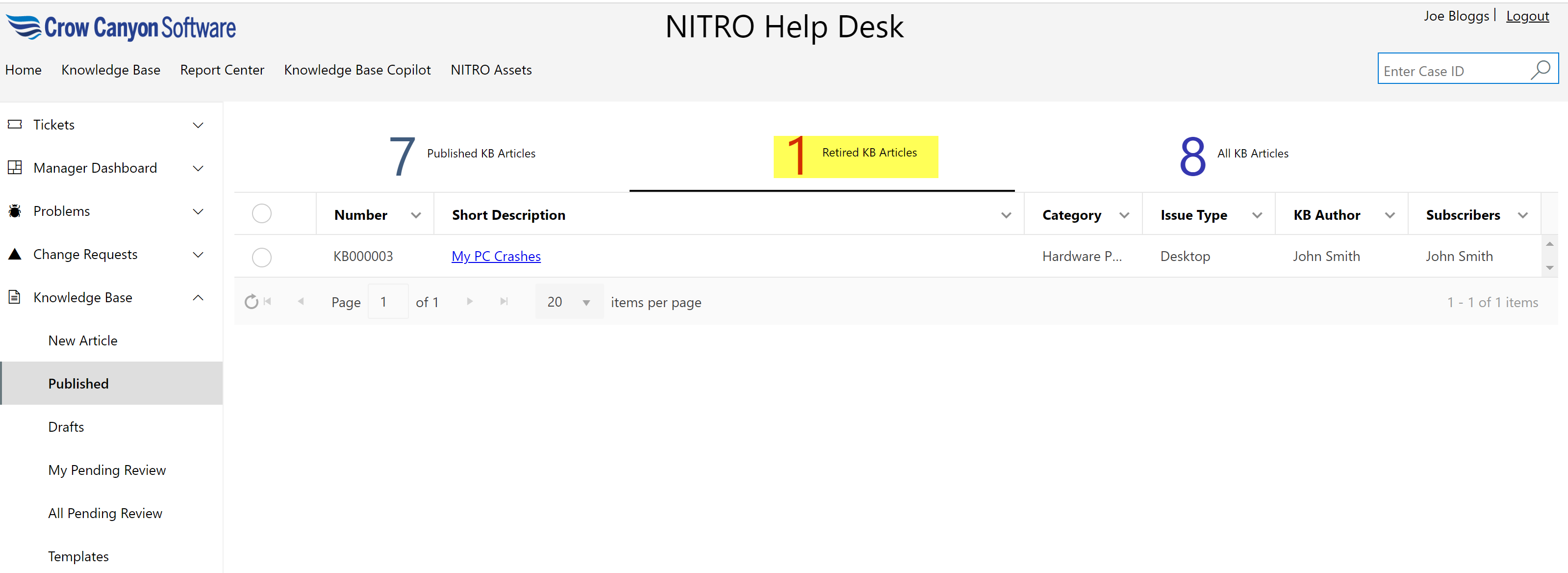Go to first page of grid

coord(267,301)
